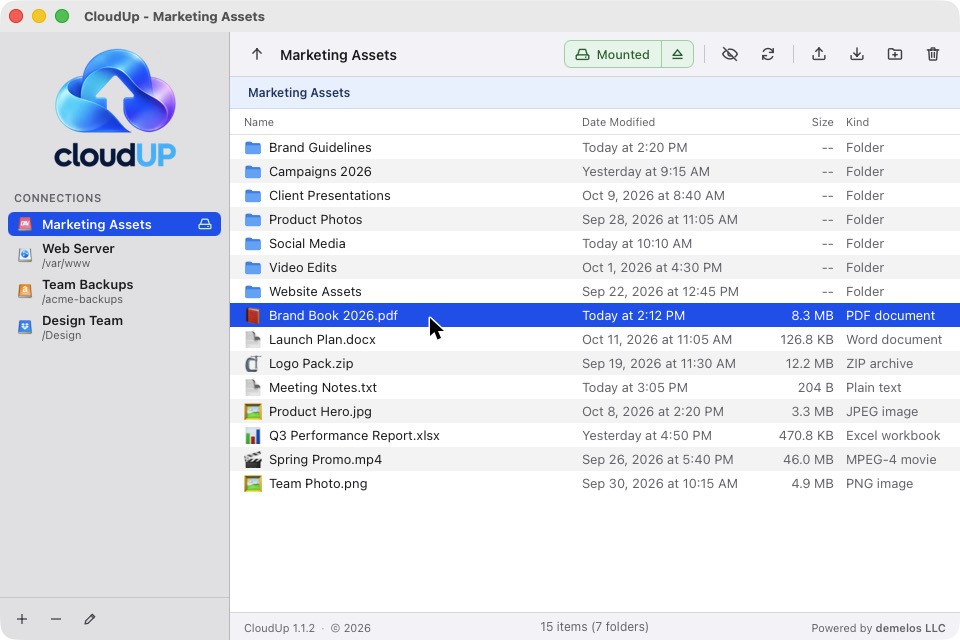This screenshot has width=960, height=640.
Task: Click the 8.3 MB size value
Action: pos(812,315)
